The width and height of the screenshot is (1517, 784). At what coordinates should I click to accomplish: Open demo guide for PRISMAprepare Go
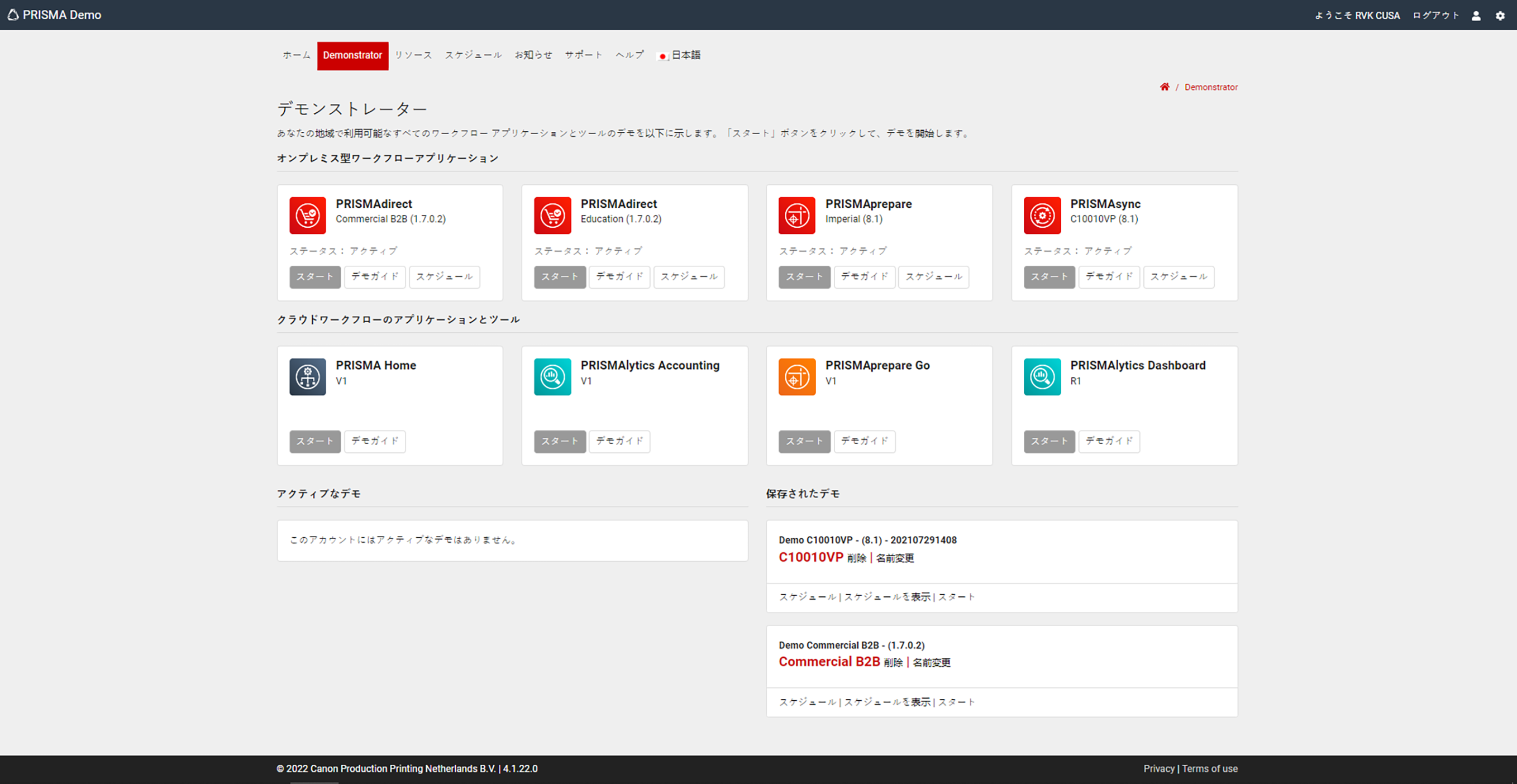[x=865, y=442]
